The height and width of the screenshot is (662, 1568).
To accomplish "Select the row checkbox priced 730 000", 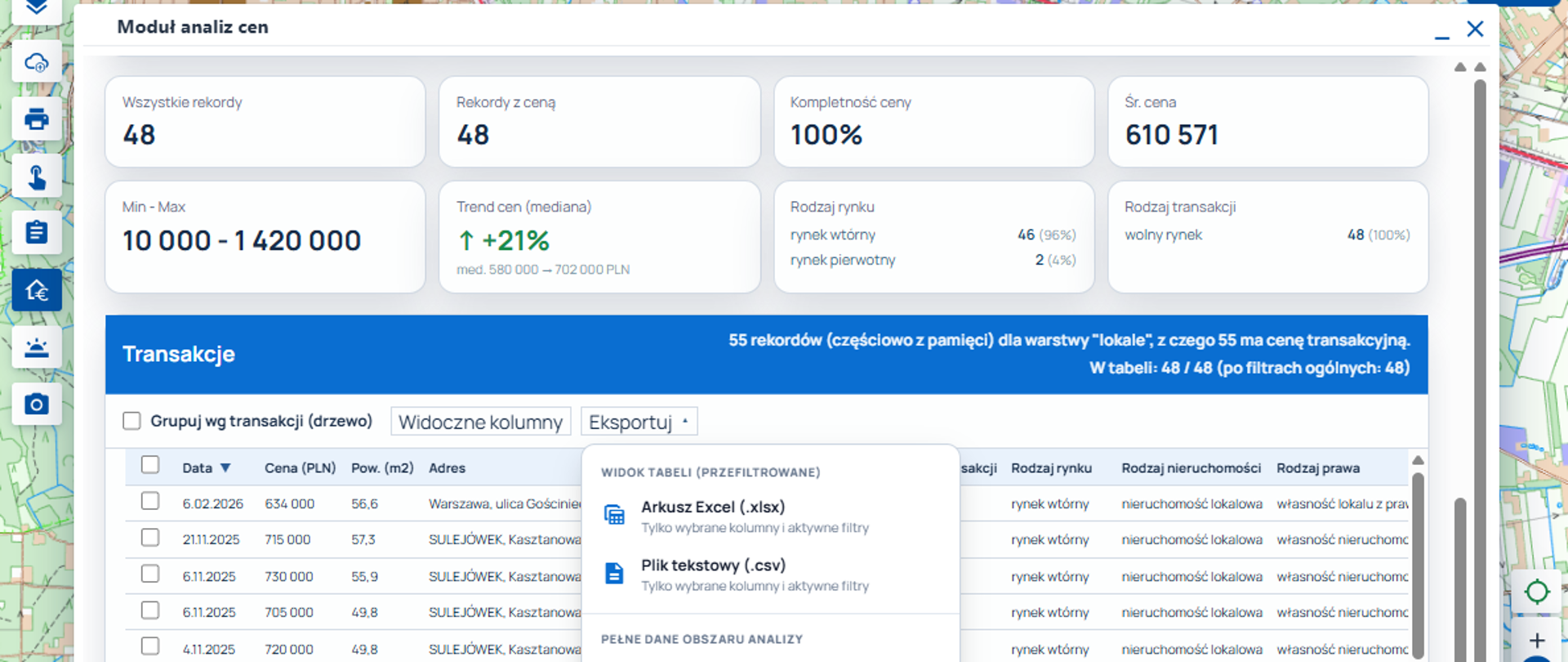I will (x=150, y=574).
